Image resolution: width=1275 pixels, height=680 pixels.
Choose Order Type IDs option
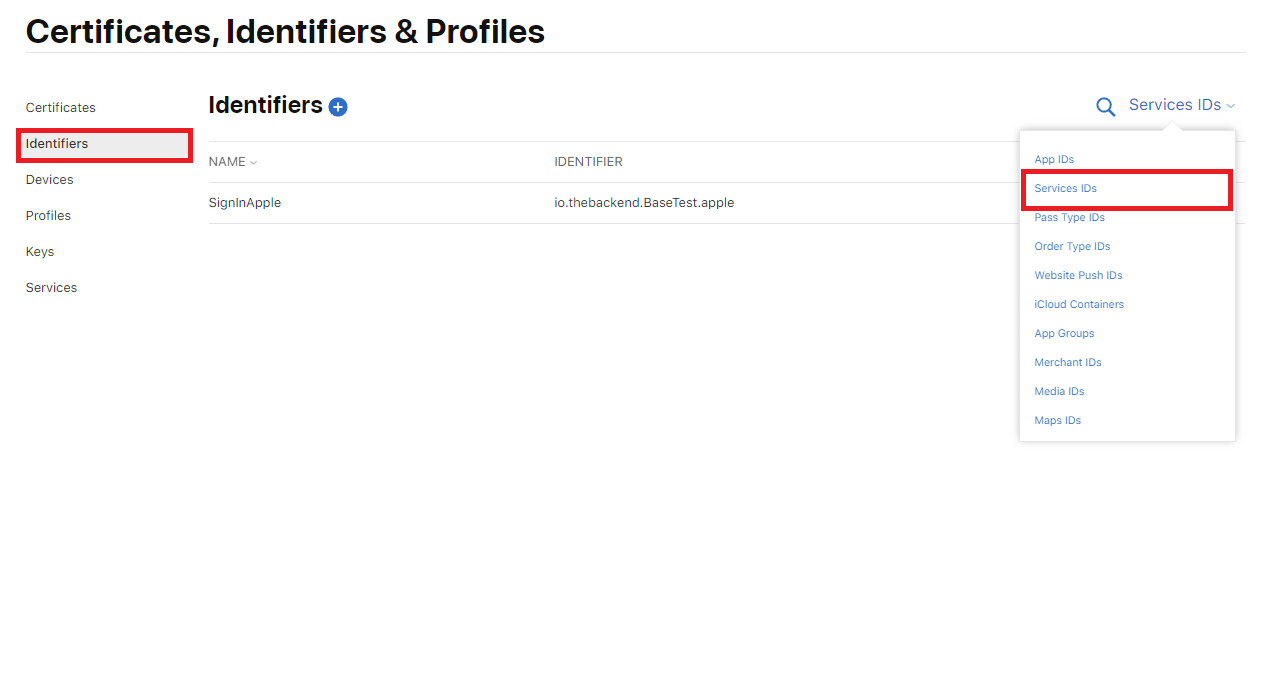(1072, 247)
